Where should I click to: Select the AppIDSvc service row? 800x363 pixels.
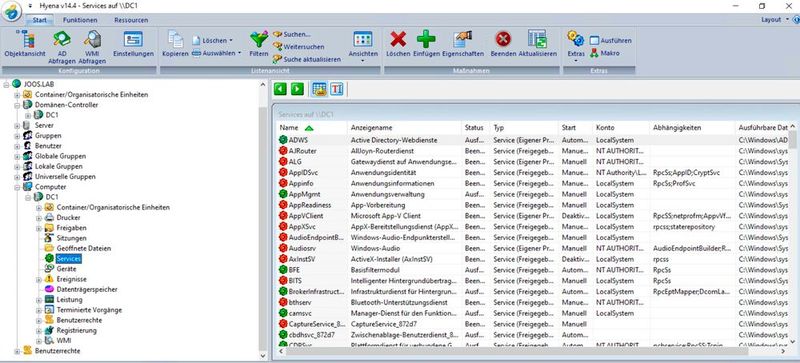click(533, 173)
